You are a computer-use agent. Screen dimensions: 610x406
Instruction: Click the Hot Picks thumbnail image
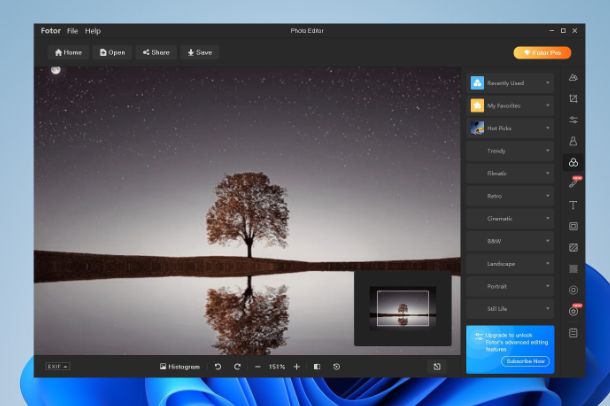click(477, 128)
